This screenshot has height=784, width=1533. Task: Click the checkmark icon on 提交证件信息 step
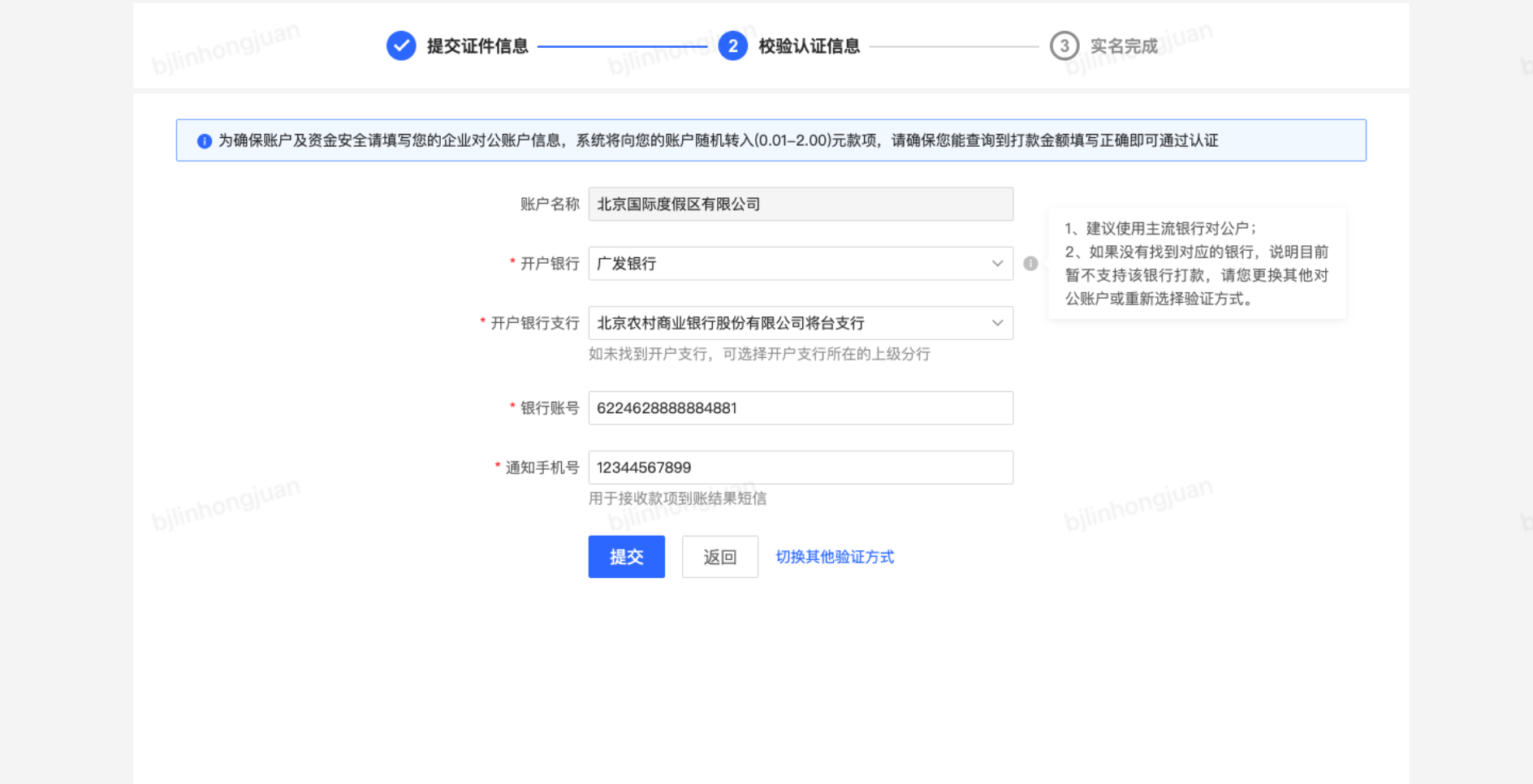point(399,46)
